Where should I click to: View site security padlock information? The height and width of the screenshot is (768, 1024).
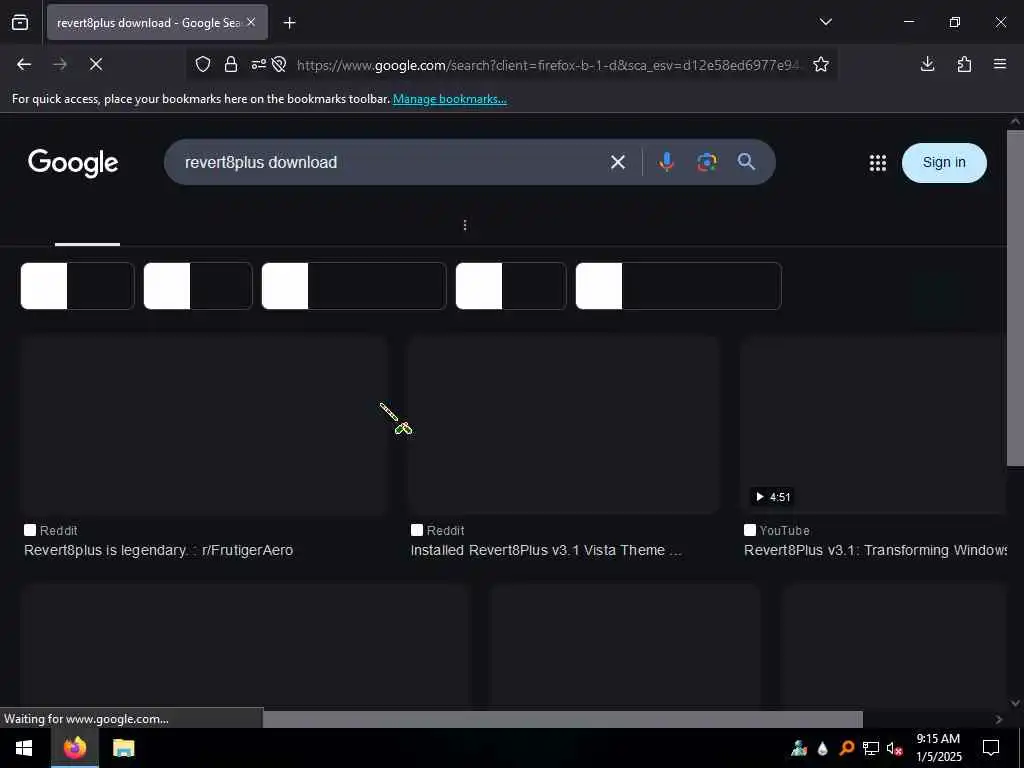point(231,64)
